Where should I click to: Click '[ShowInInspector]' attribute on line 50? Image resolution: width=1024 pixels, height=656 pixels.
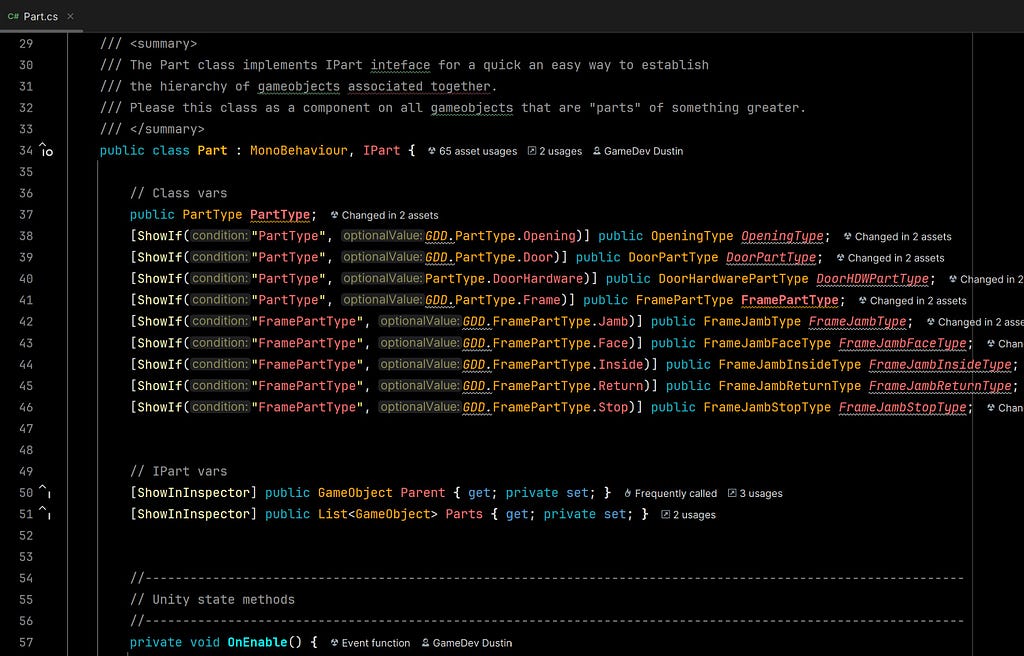tap(193, 493)
